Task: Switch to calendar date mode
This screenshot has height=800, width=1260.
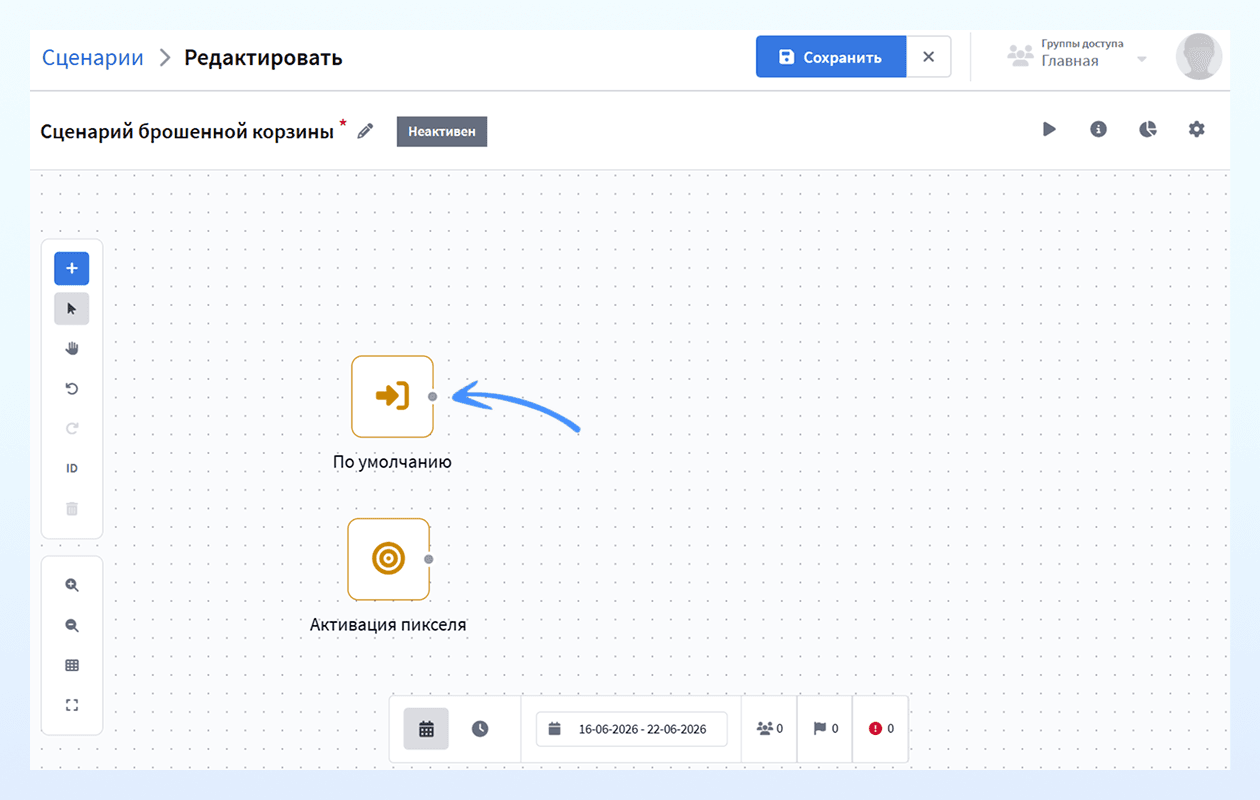Action: [x=426, y=728]
